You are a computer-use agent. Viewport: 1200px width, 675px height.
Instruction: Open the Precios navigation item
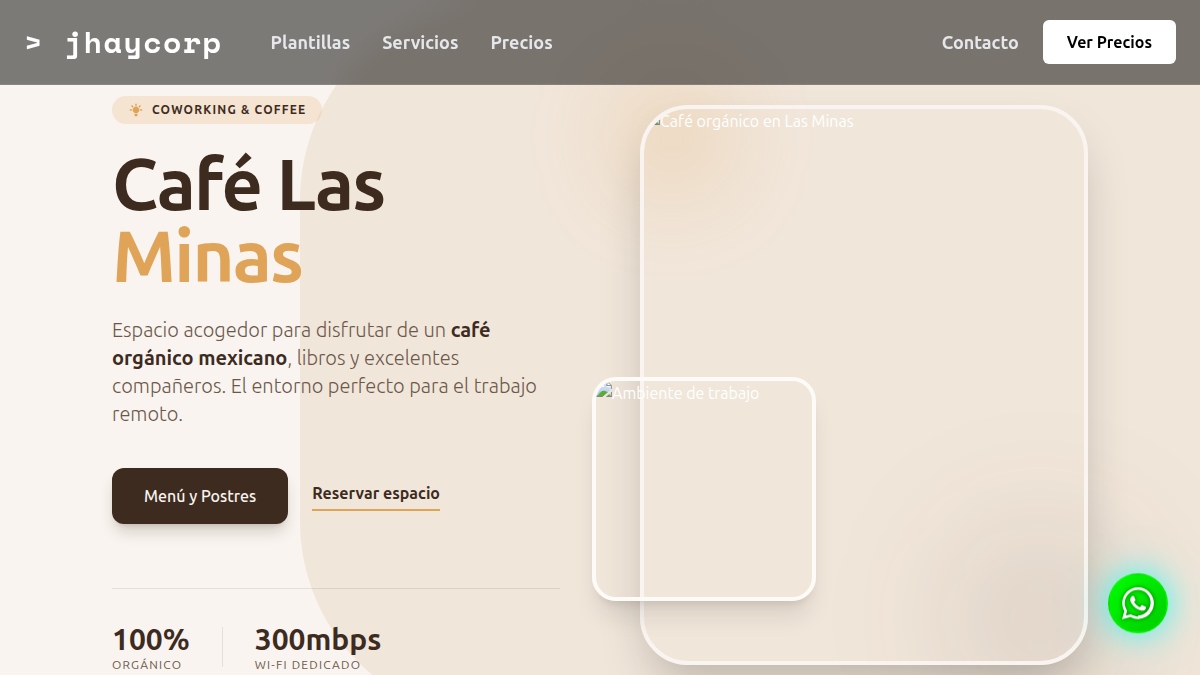(521, 42)
